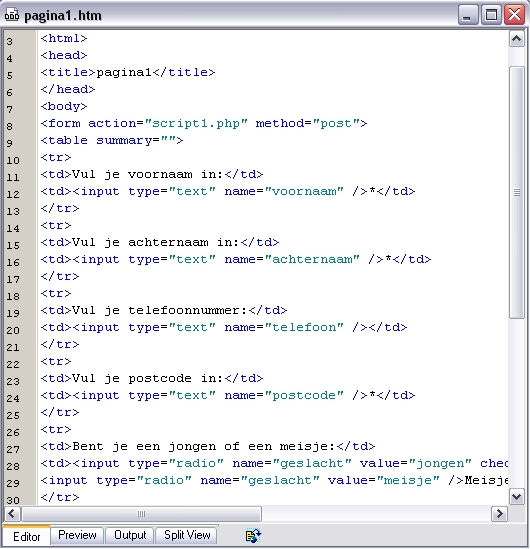Image resolution: width=530 pixels, height=549 pixels.
Task: Click the vertical scrollbar thumb
Action: [x=517, y=192]
